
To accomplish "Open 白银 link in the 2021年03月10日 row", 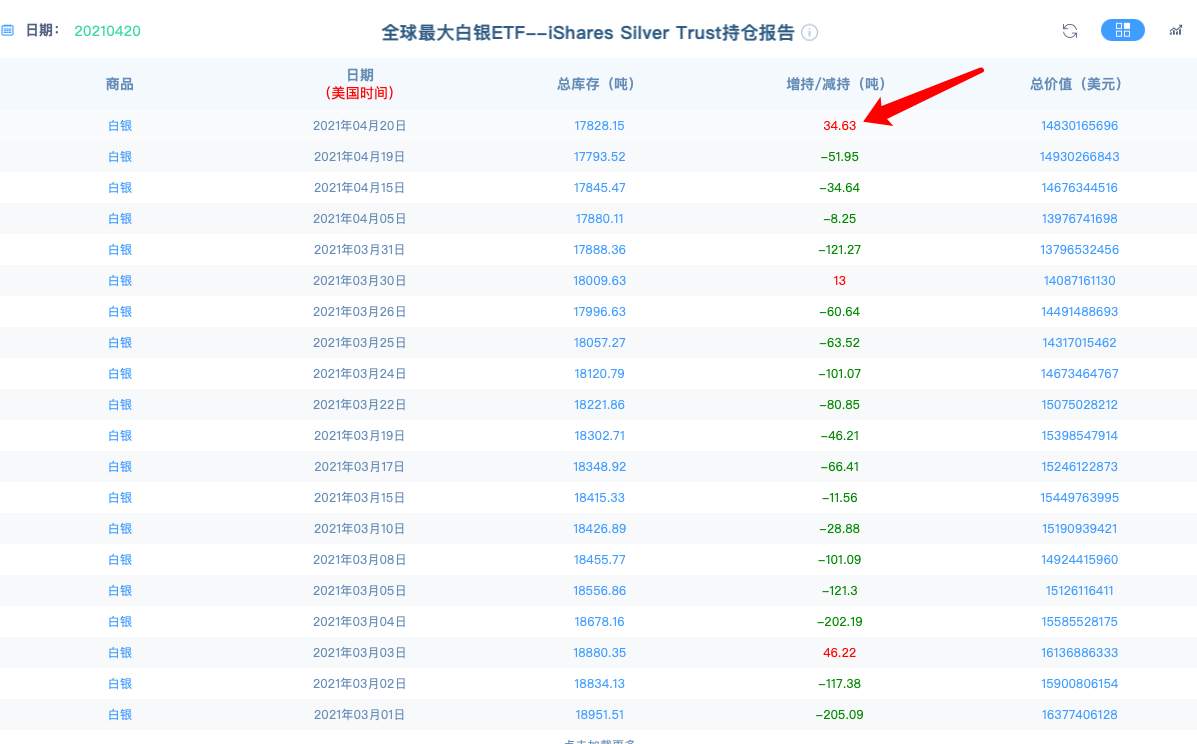I will click(x=120, y=528).
